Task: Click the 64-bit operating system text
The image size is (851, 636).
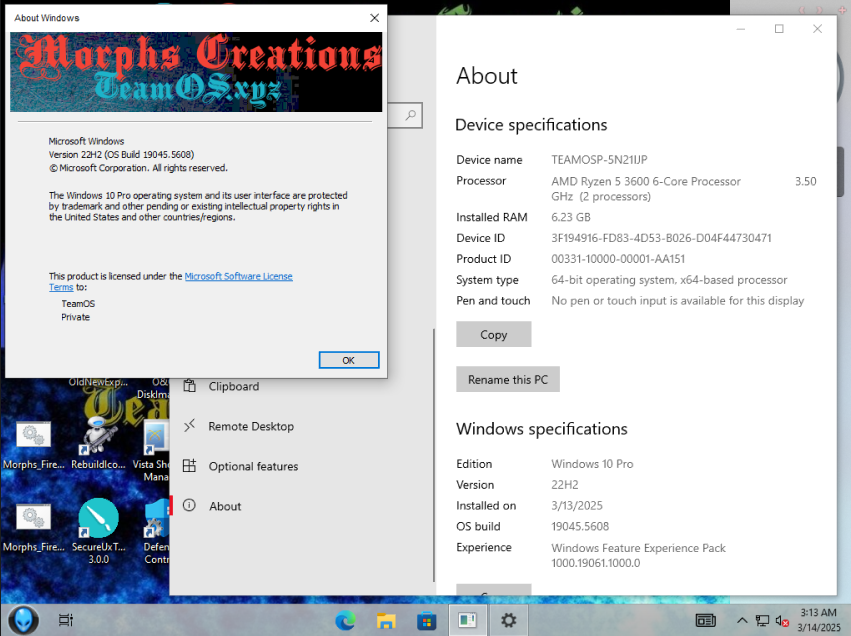Action: tap(669, 279)
